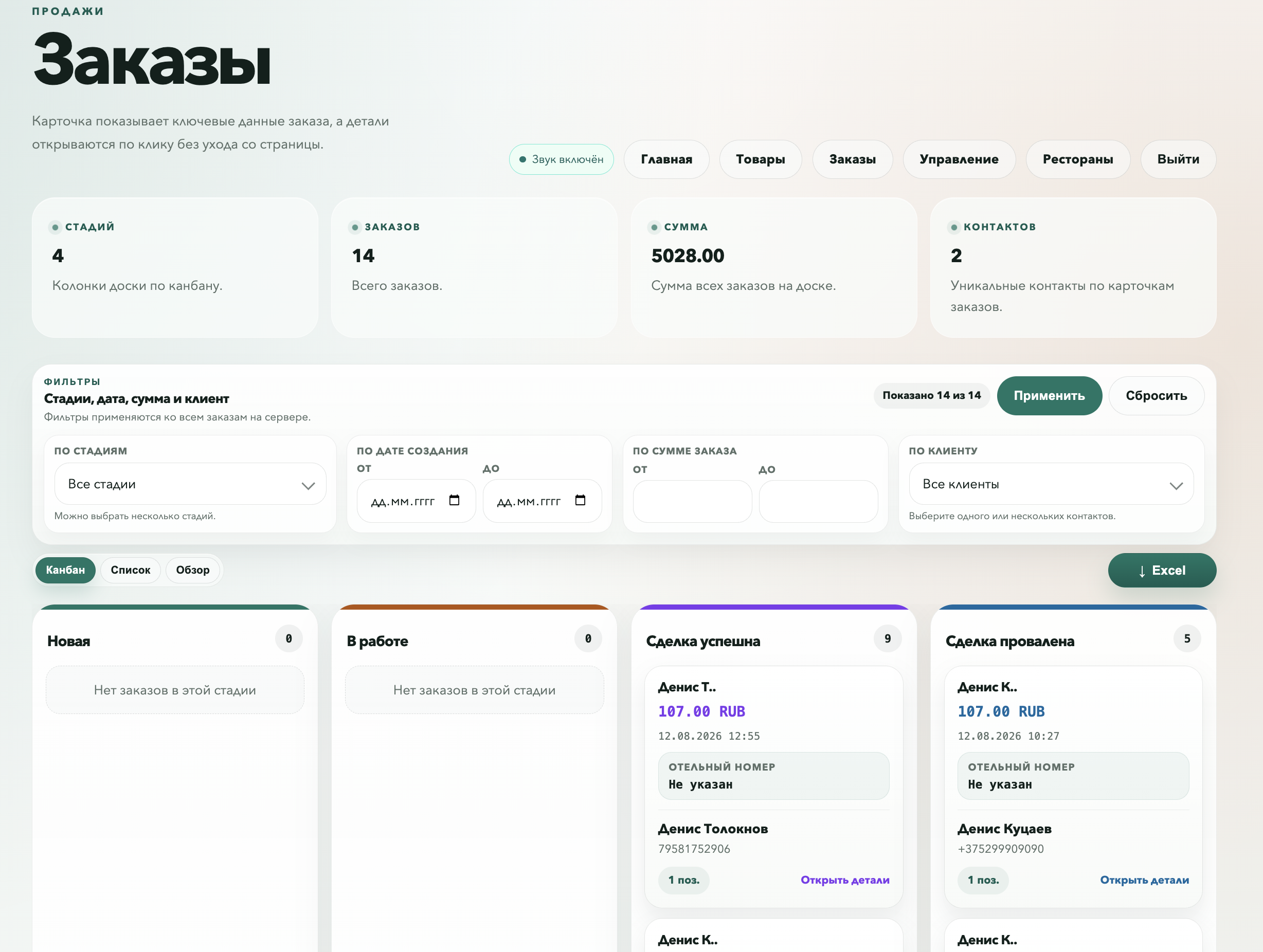1263x952 pixels.
Task: Select the 'Сумма' summary card
Action: (x=773, y=267)
